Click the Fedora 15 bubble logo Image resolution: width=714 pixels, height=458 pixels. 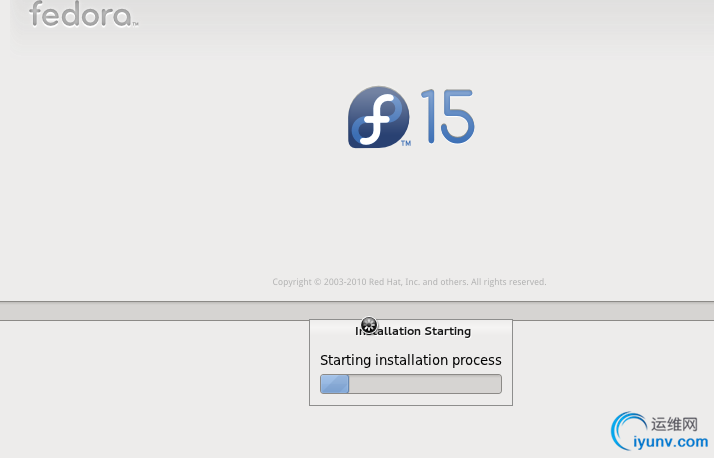(378, 117)
